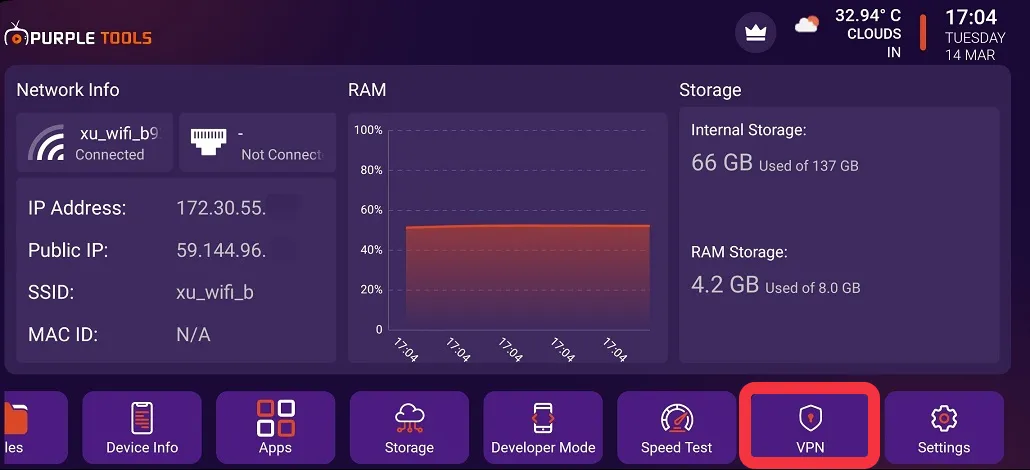This screenshot has height=470, width=1030.
Task: Click the crown premium icon
Action: click(755, 32)
